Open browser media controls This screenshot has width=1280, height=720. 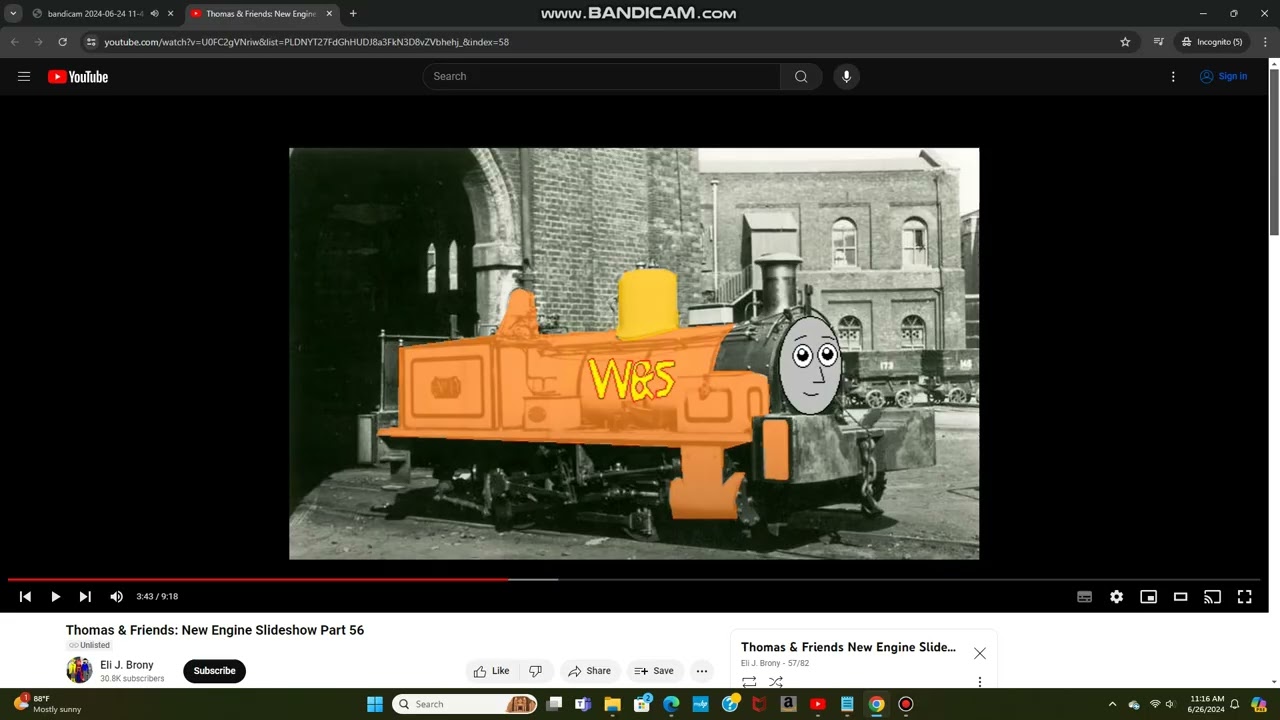point(1158,42)
